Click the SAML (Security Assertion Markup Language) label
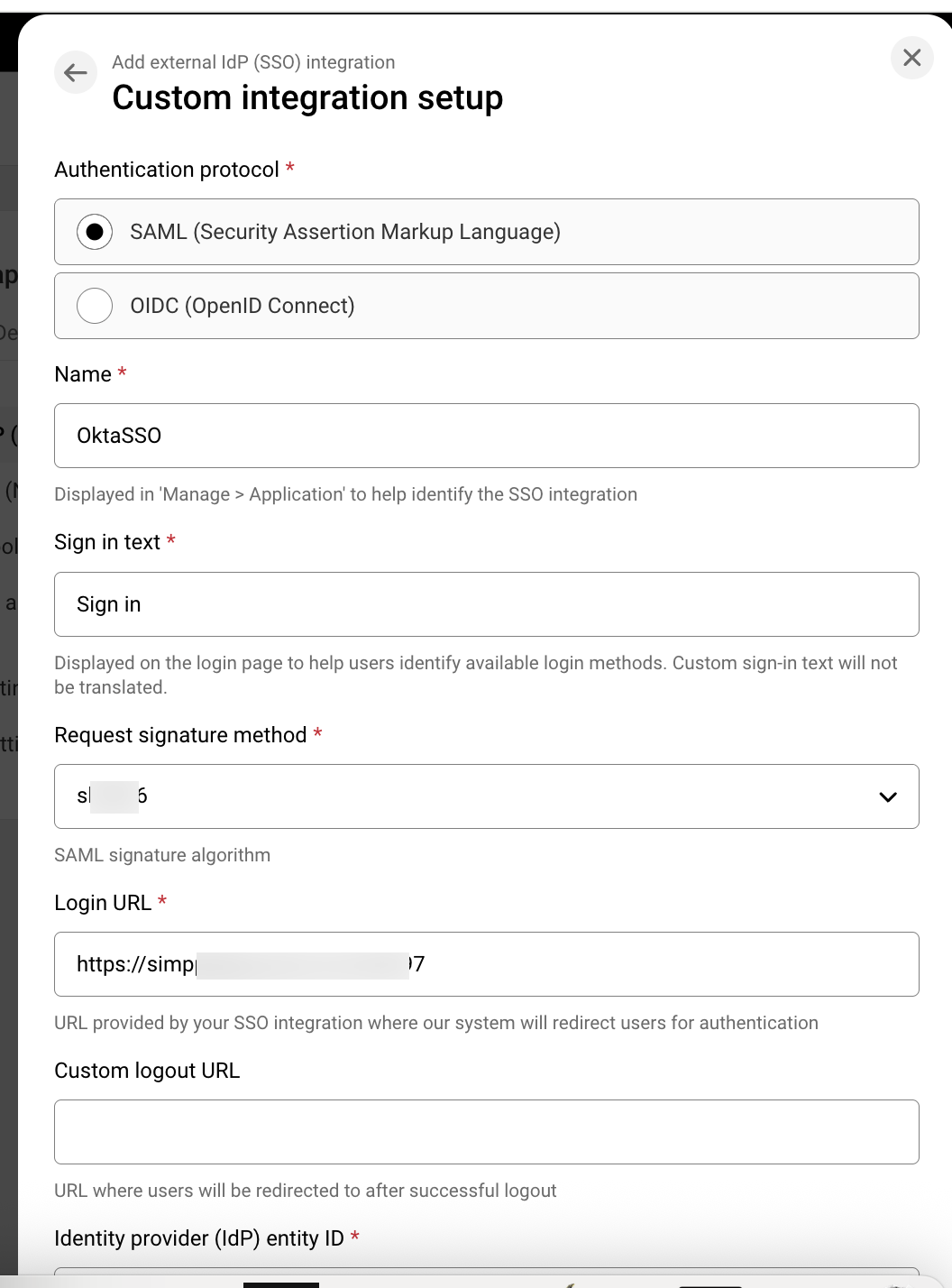952x1288 pixels. click(344, 232)
